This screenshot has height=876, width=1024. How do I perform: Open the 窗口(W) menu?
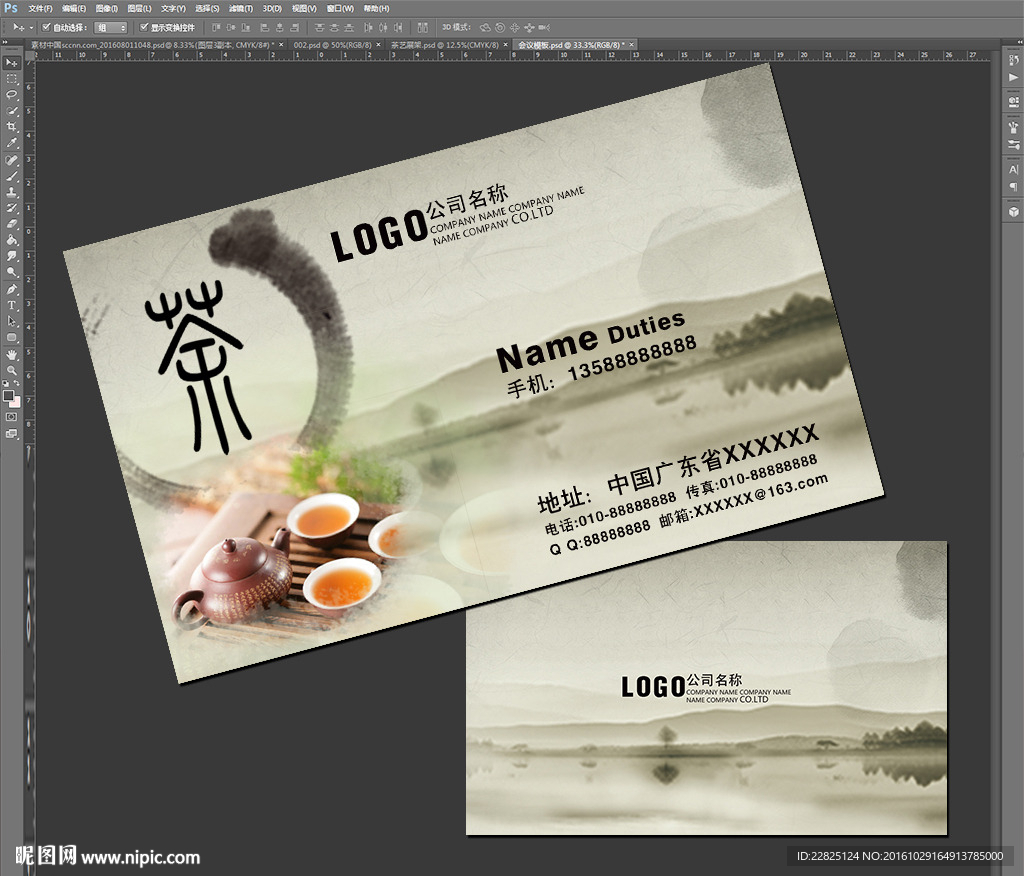pyautogui.click(x=340, y=8)
